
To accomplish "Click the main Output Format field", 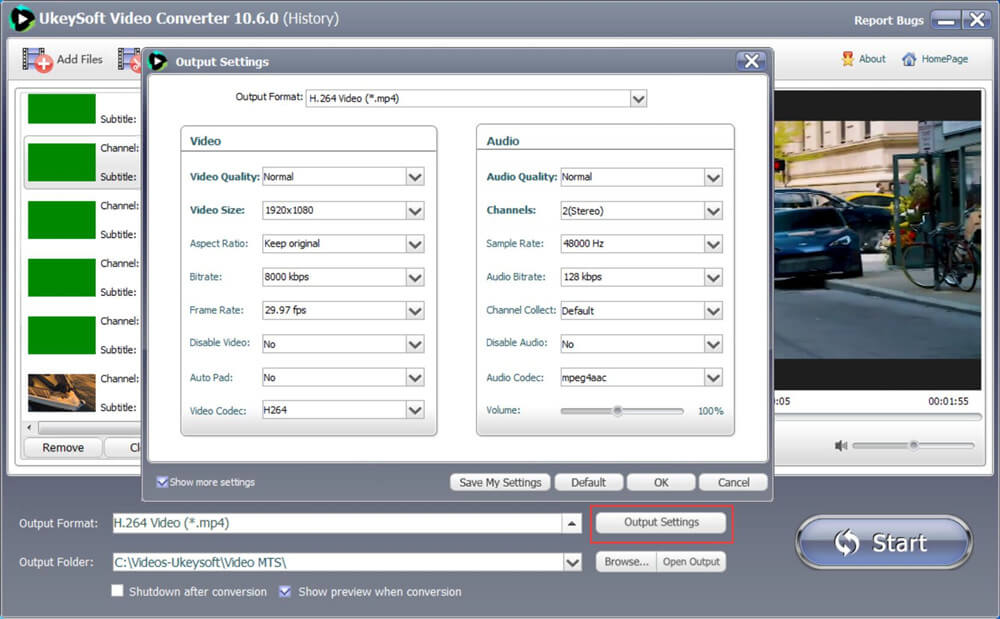I will click(x=337, y=523).
